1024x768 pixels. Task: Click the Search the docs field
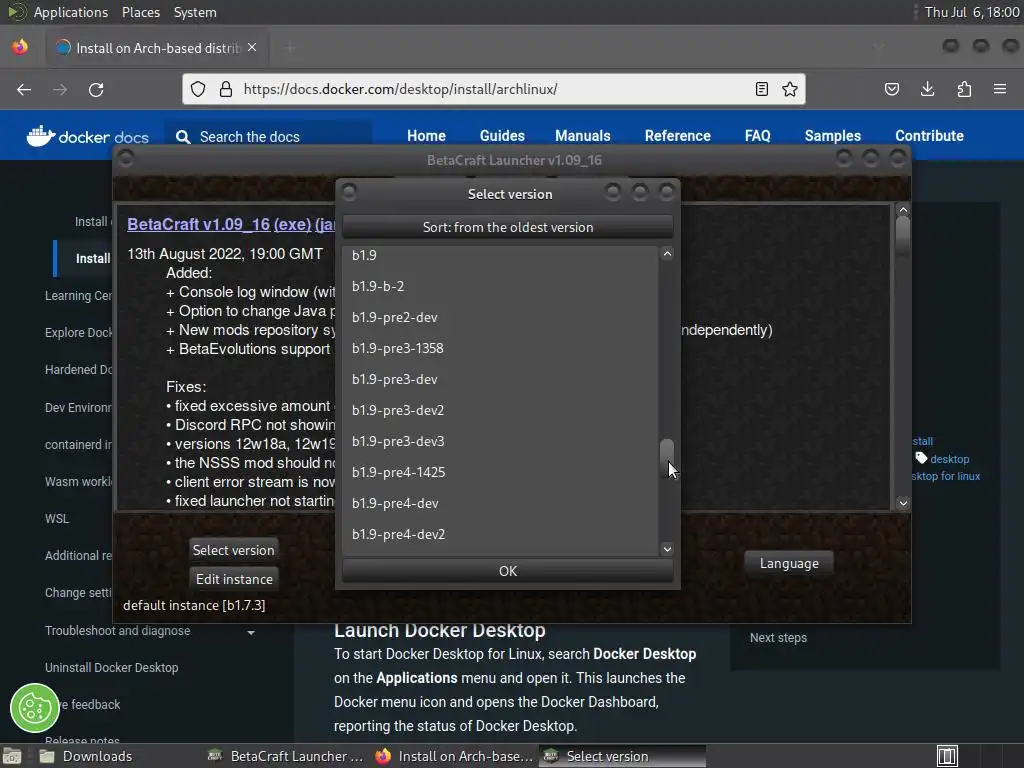pos(268,136)
